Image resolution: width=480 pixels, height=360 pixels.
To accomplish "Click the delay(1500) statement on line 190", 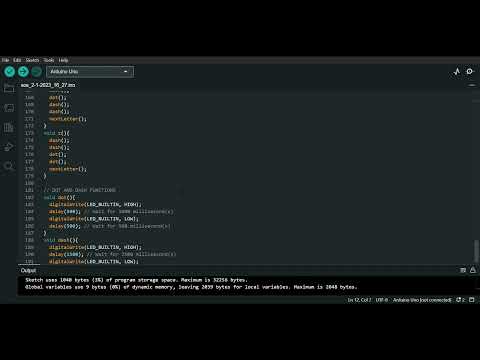I will click(66, 254).
